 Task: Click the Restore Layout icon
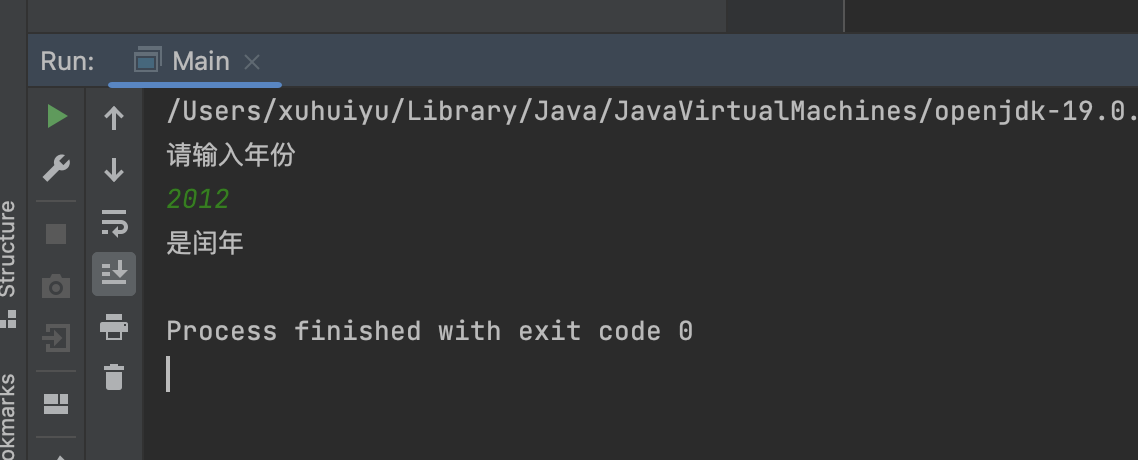(57, 404)
